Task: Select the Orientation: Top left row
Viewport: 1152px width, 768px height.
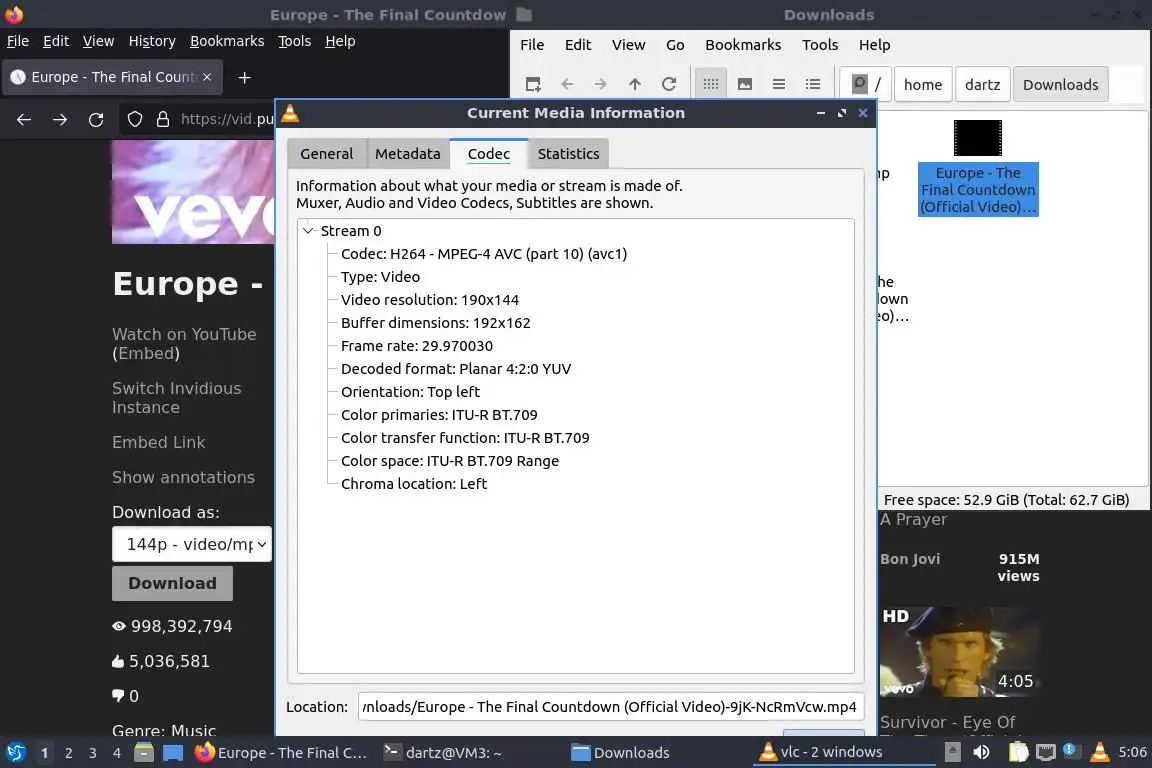Action: [410, 392]
